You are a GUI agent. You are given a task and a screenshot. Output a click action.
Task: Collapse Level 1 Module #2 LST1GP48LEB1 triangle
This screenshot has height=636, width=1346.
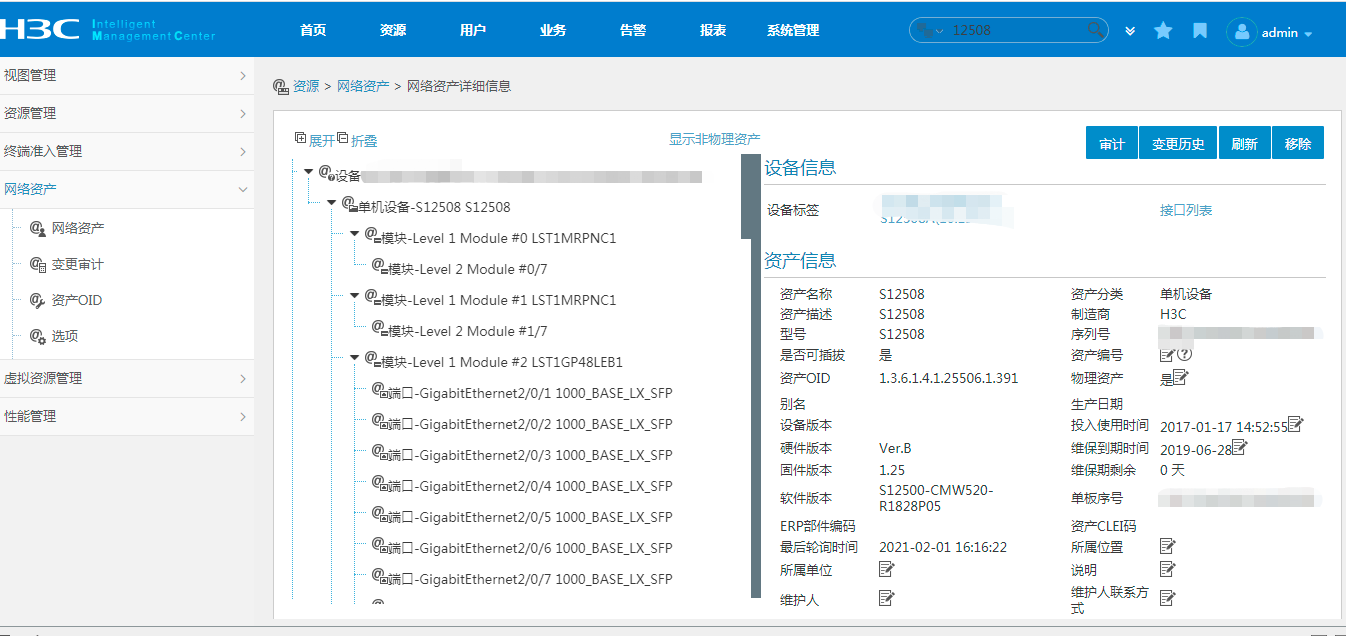point(355,358)
